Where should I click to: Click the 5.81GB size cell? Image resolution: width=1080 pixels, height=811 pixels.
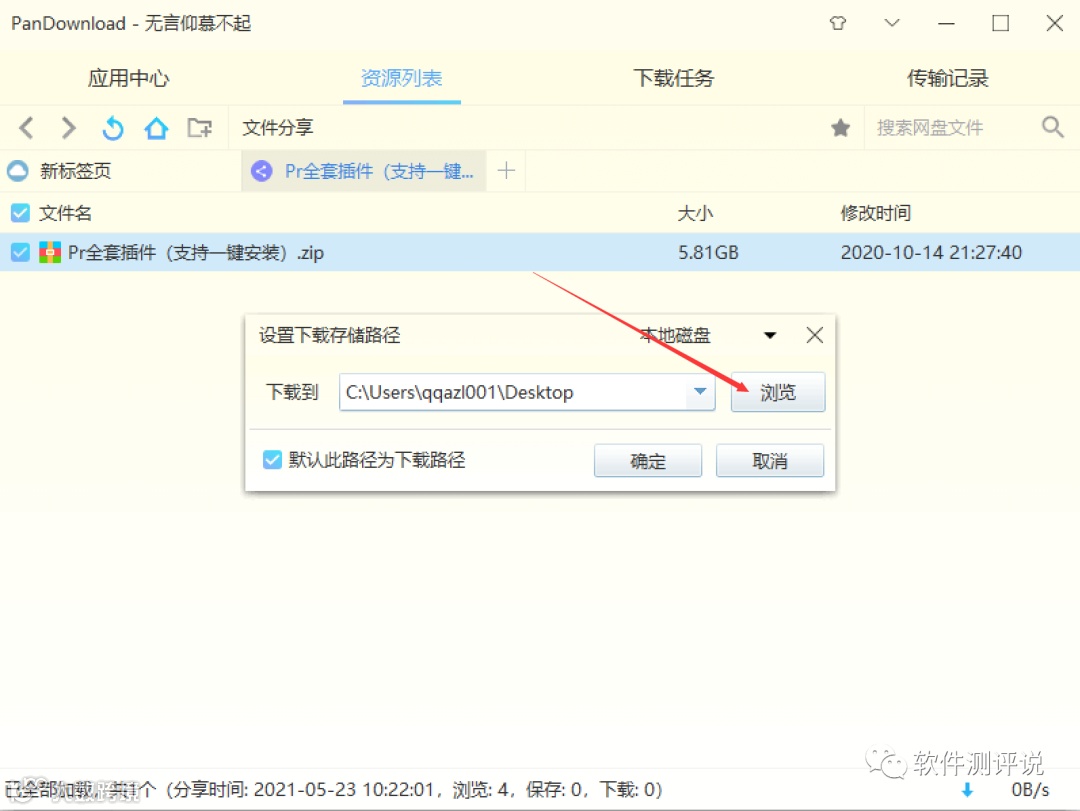pos(708,252)
